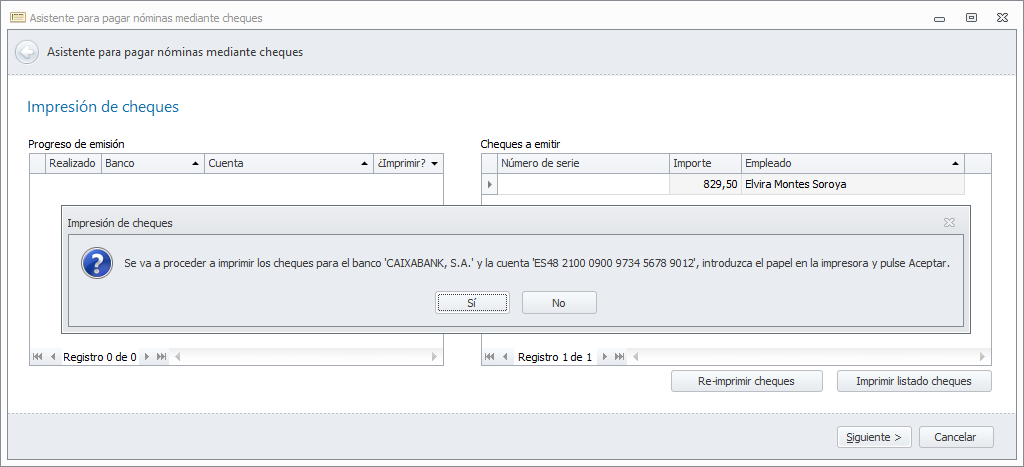
Task: Proceed with Siguiente button
Action: pos(874,437)
